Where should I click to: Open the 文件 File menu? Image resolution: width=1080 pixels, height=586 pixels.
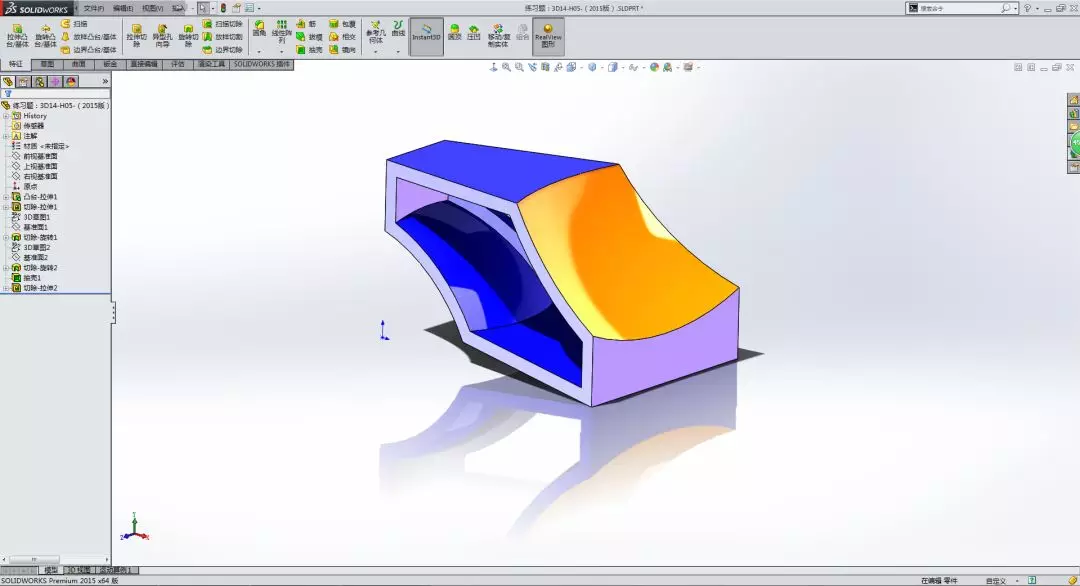pos(94,8)
